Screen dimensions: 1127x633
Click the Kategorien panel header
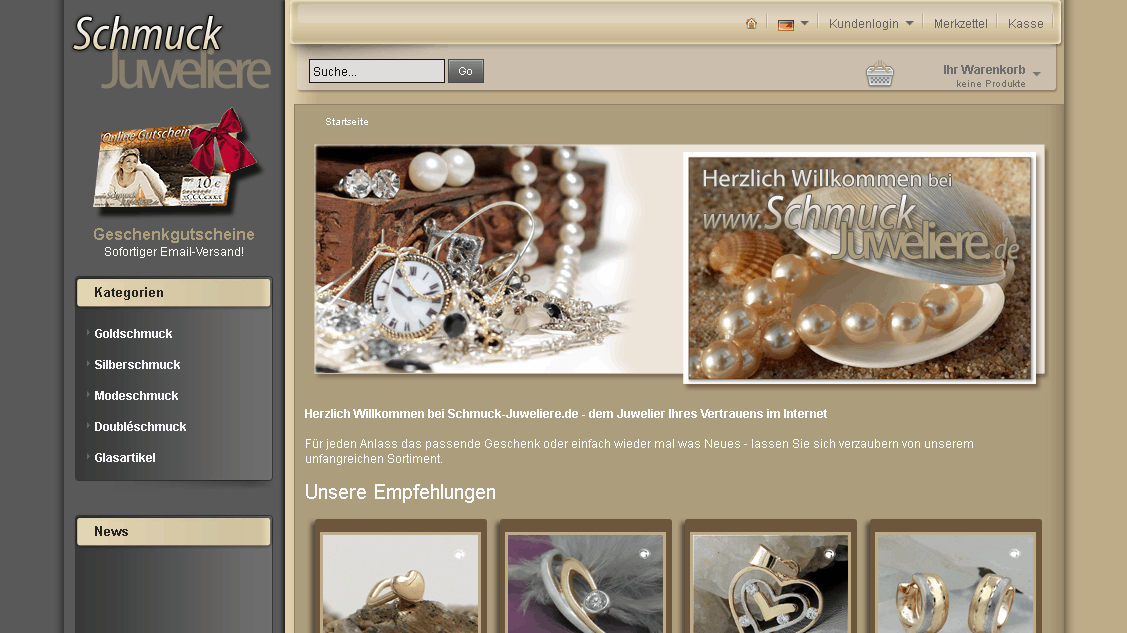click(173, 292)
